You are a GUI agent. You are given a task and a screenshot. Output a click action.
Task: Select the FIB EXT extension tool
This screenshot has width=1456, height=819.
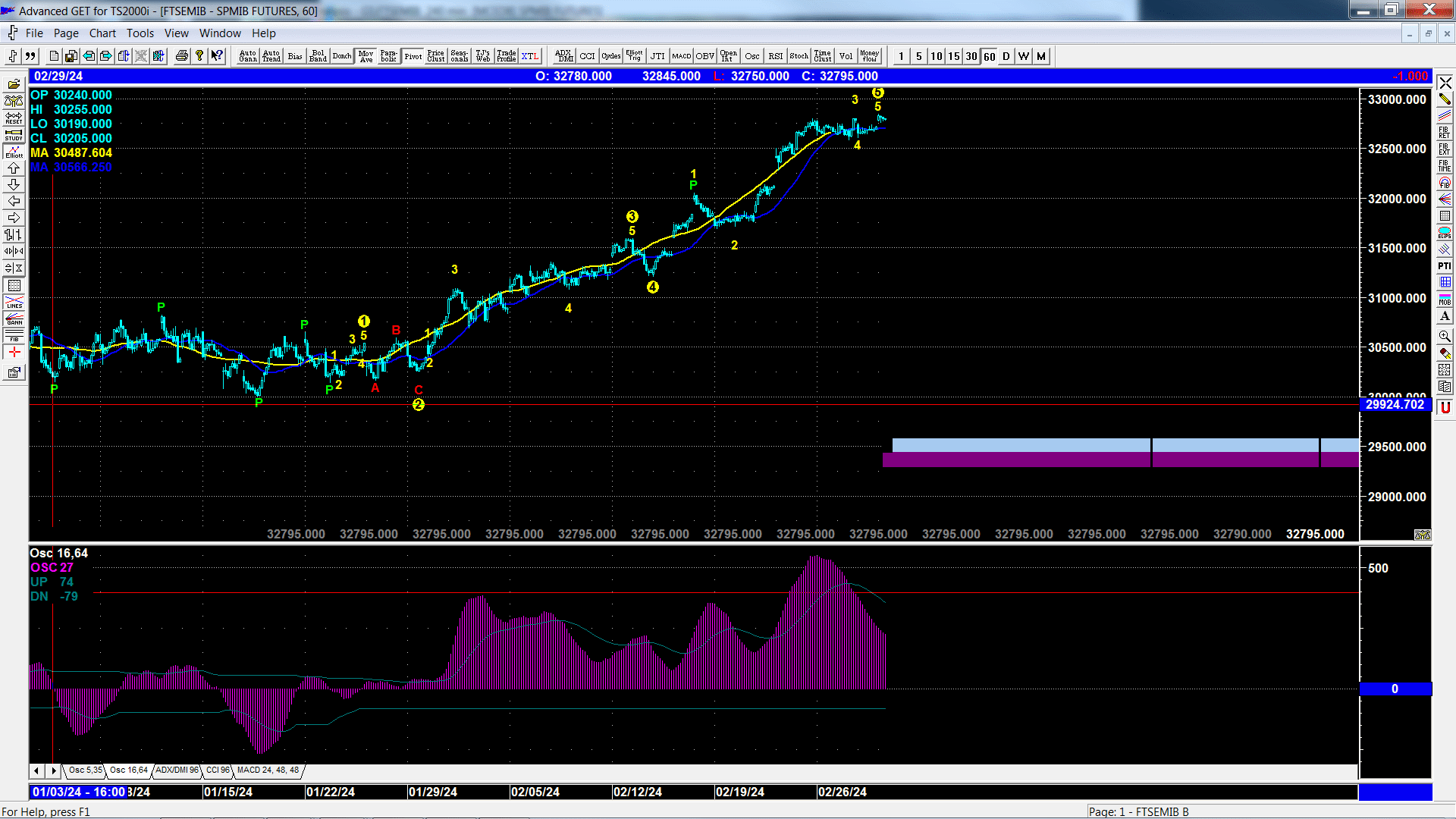pyautogui.click(x=1445, y=149)
